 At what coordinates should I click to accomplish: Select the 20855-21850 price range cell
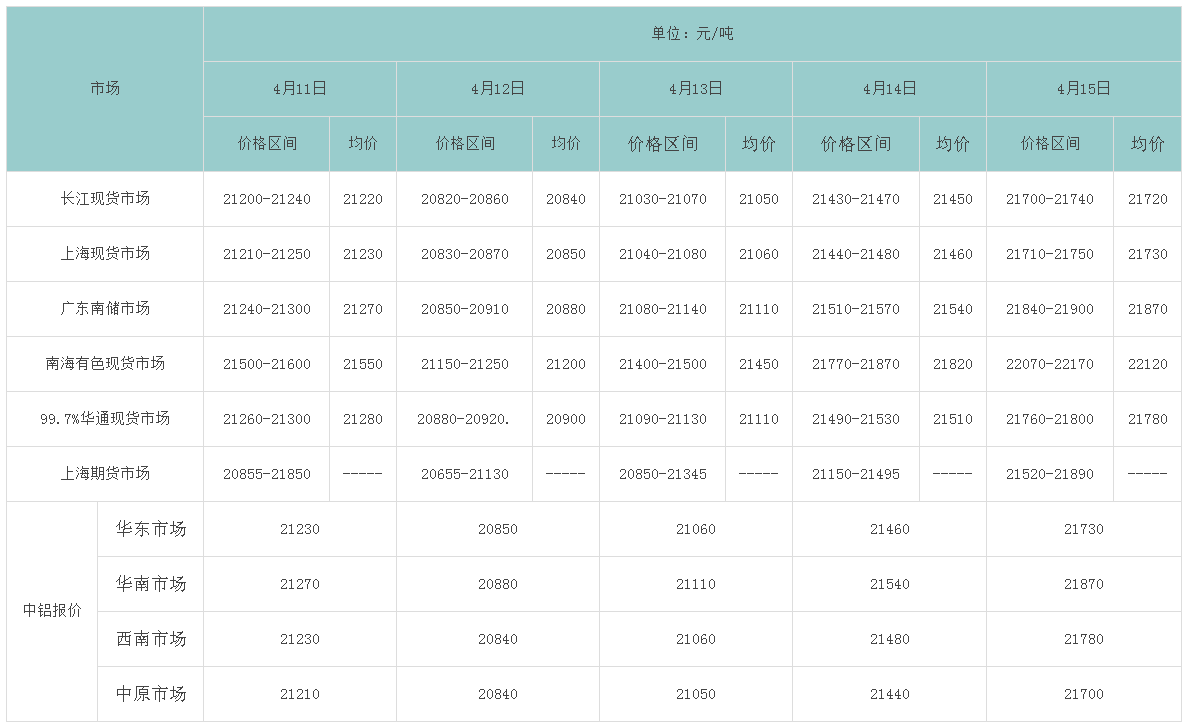(267, 474)
